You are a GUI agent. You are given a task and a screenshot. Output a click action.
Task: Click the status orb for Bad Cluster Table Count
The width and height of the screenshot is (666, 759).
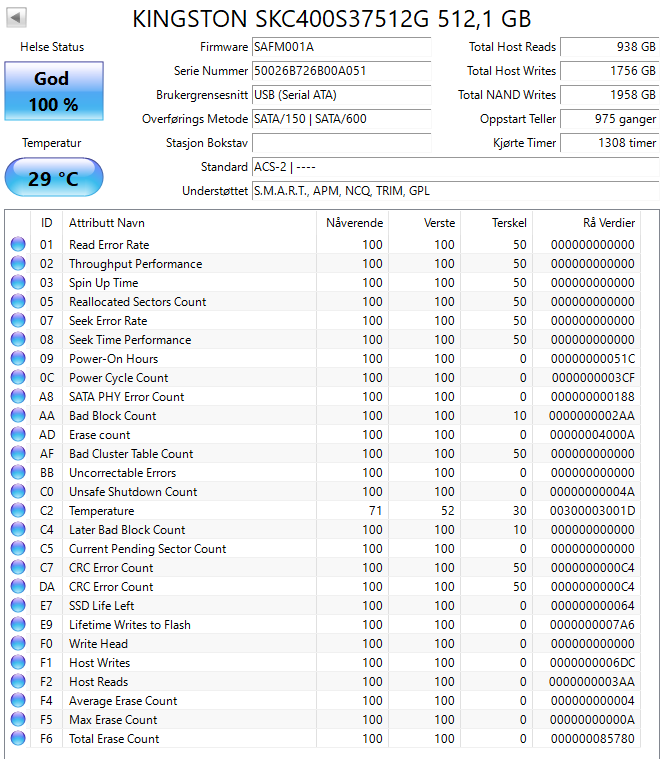[18, 454]
